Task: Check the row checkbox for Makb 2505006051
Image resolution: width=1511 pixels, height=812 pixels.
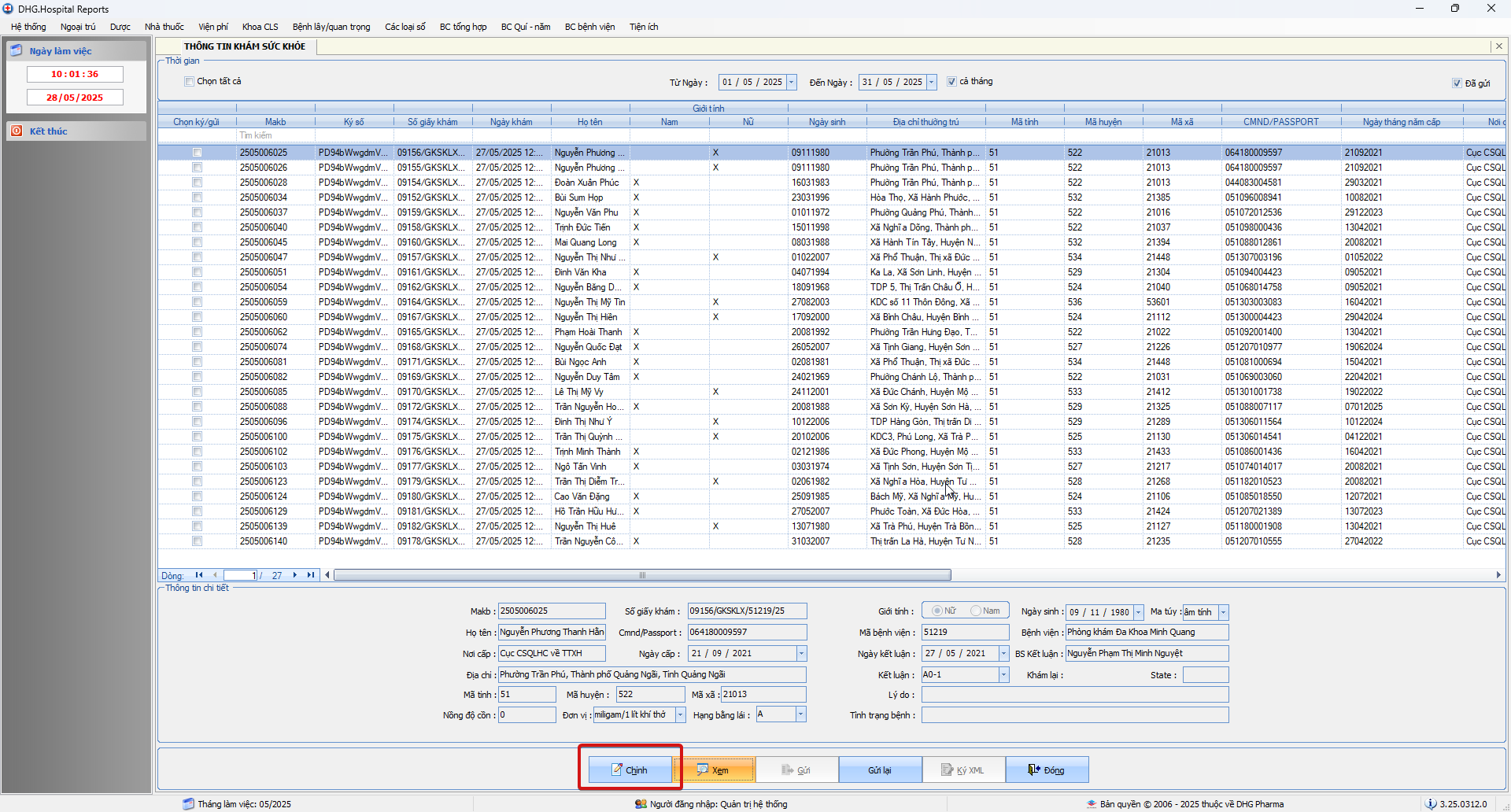Action: pos(197,272)
